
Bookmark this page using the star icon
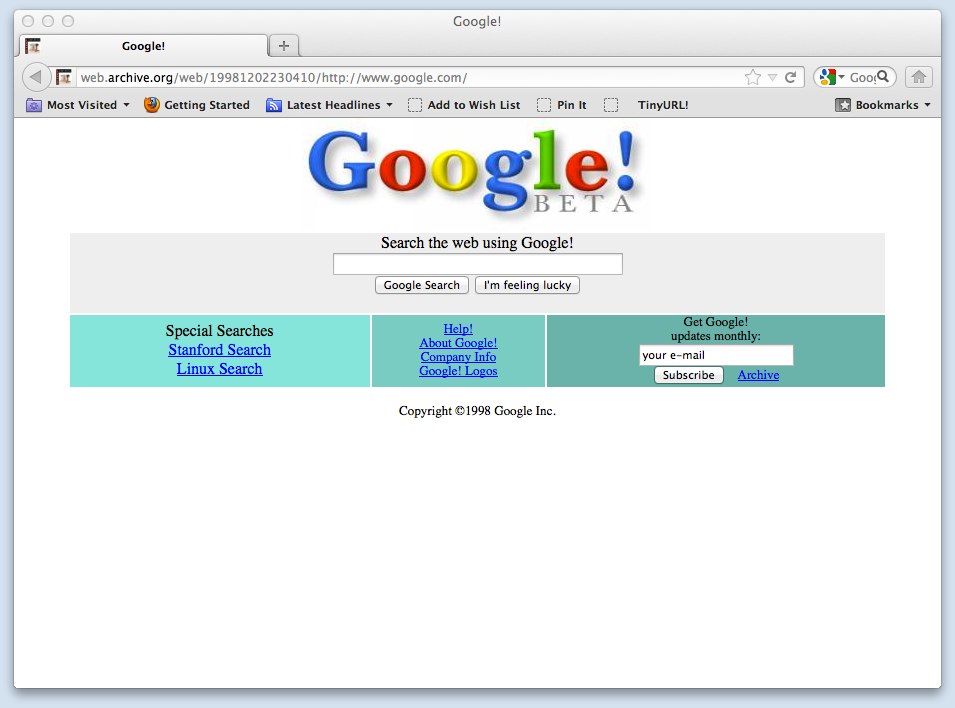(x=753, y=77)
